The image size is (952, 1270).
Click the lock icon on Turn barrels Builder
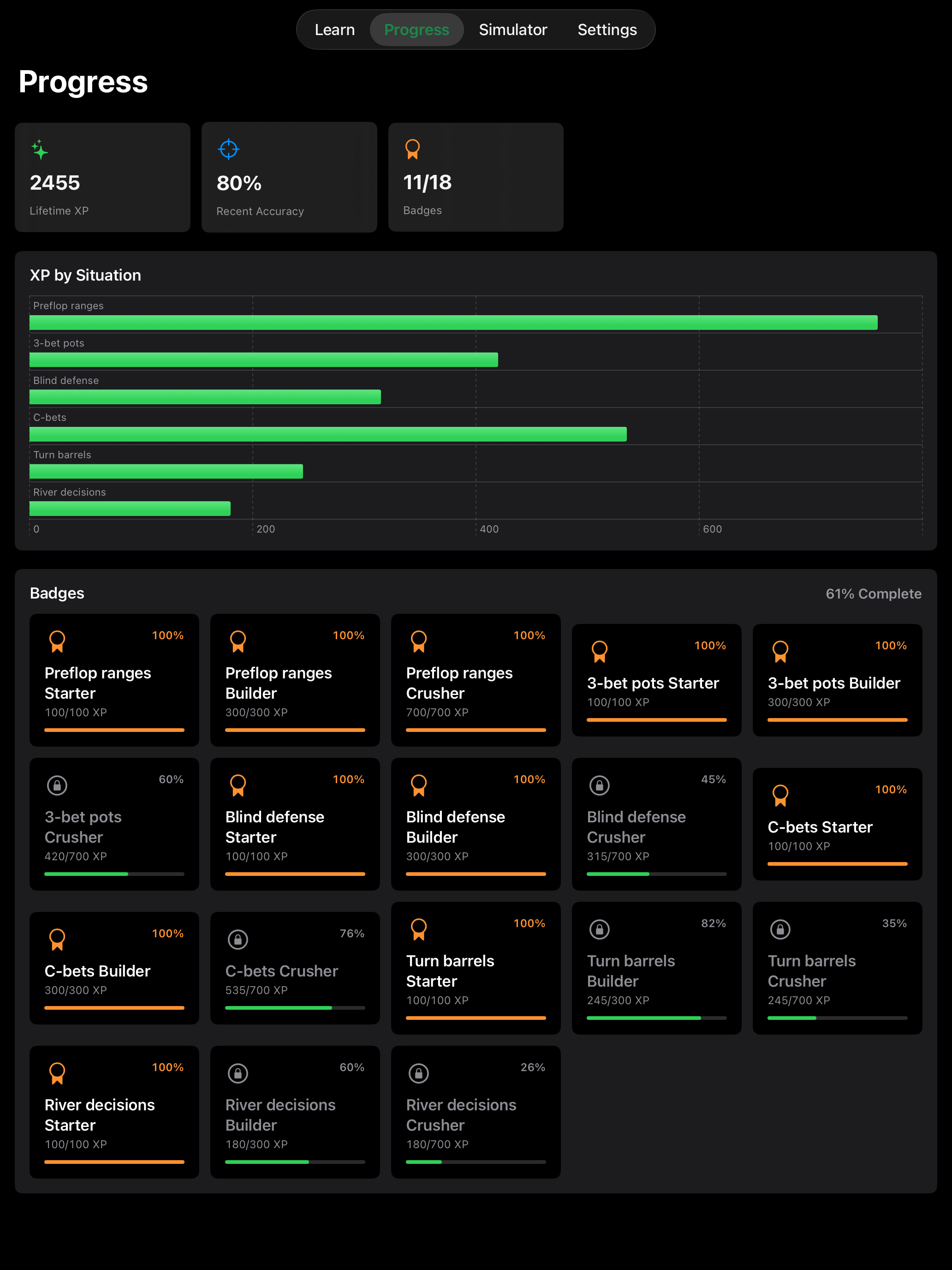600,929
